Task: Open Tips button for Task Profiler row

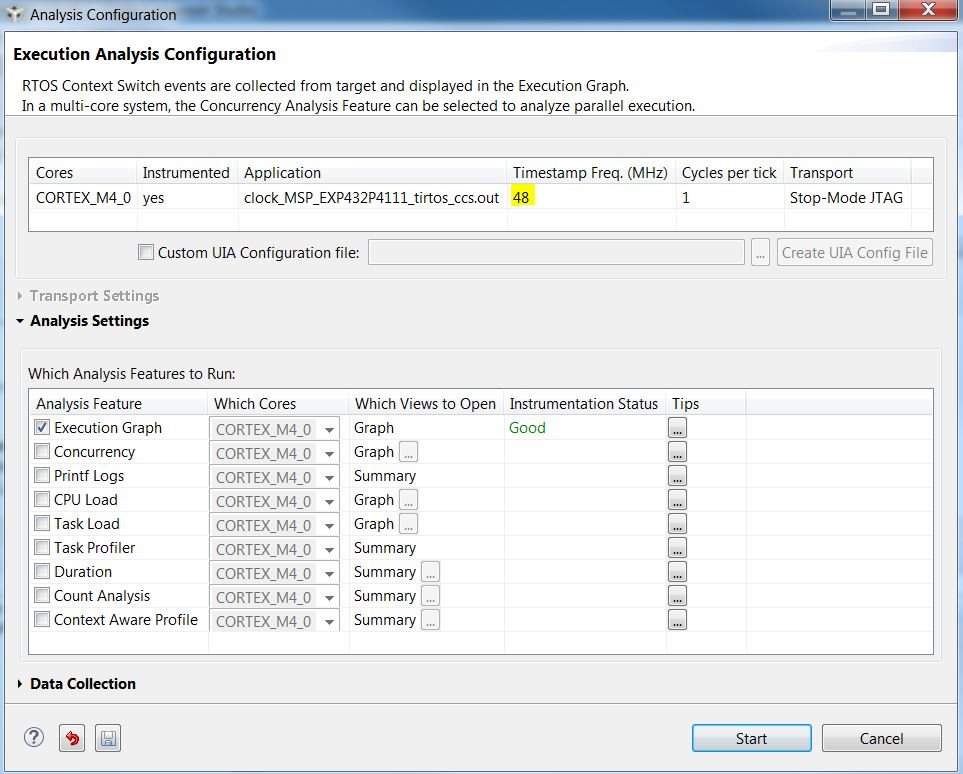Action: point(677,548)
